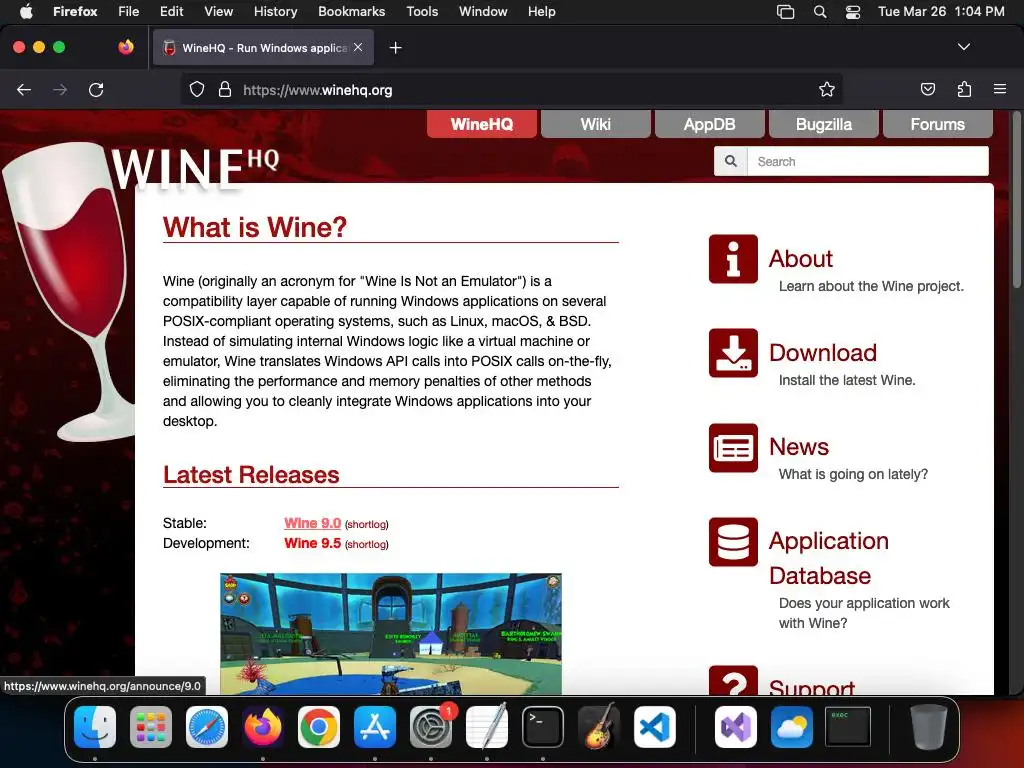Open the AppDB site tab
Viewport: 1024px width, 768px height.
(x=710, y=124)
